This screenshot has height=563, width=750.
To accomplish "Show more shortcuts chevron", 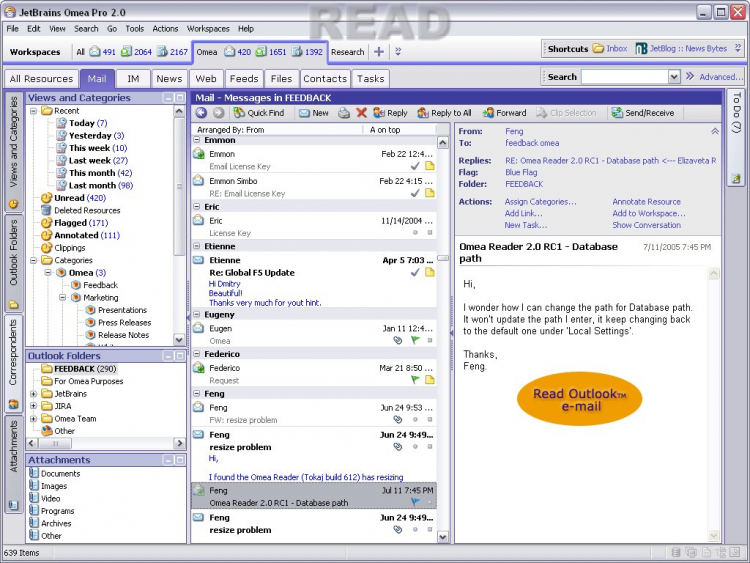I will coord(738,48).
